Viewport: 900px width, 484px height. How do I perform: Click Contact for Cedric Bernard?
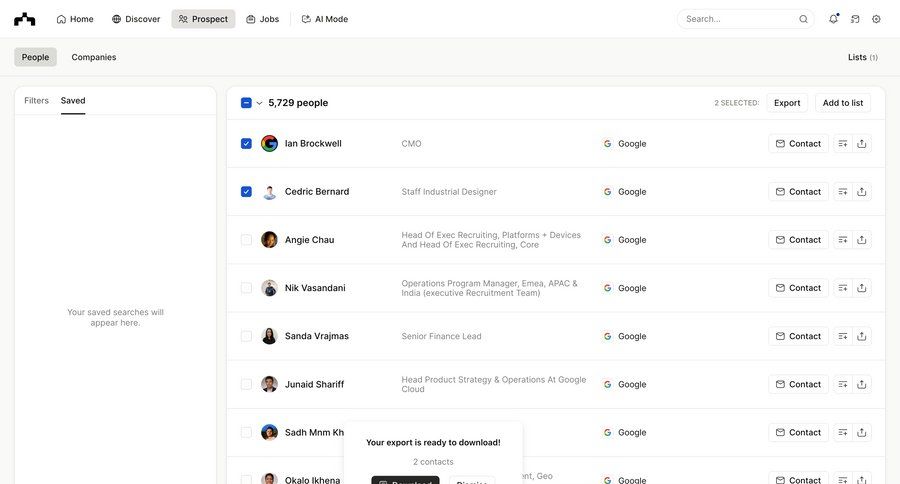coord(798,192)
